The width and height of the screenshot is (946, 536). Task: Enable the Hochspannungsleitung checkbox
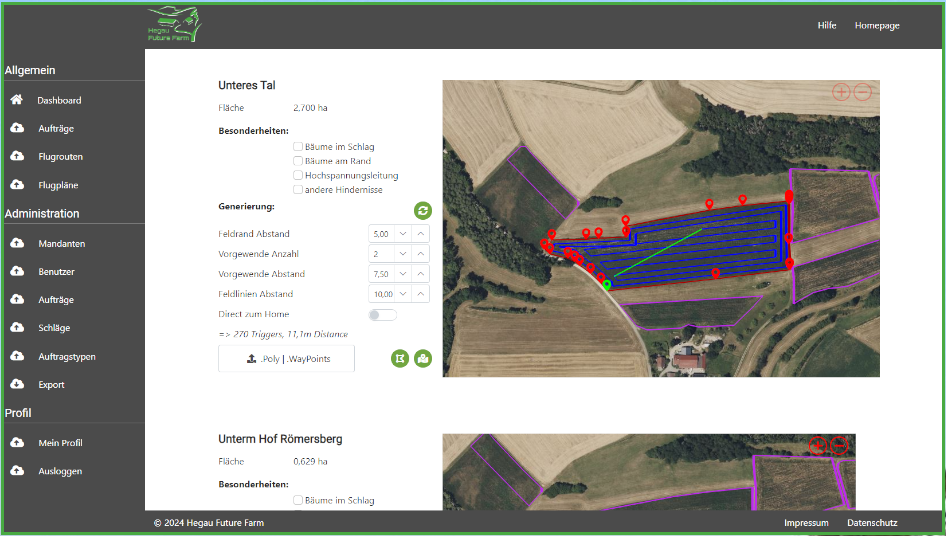pyautogui.click(x=298, y=175)
